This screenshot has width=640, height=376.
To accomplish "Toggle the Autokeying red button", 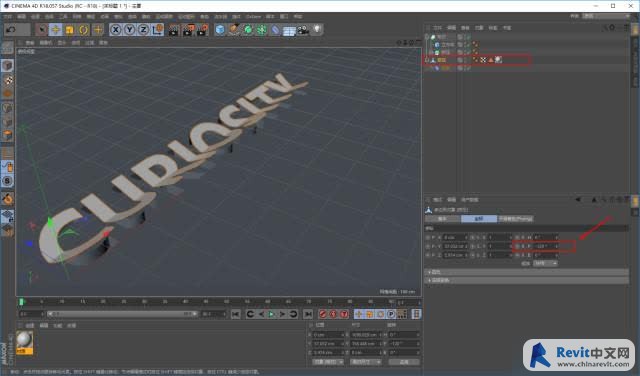I will pyautogui.click(x=333, y=314).
